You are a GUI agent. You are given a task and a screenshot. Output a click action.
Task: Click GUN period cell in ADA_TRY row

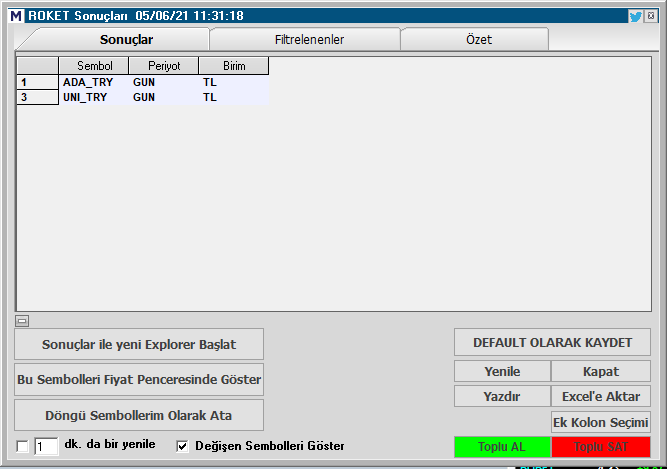click(164, 82)
